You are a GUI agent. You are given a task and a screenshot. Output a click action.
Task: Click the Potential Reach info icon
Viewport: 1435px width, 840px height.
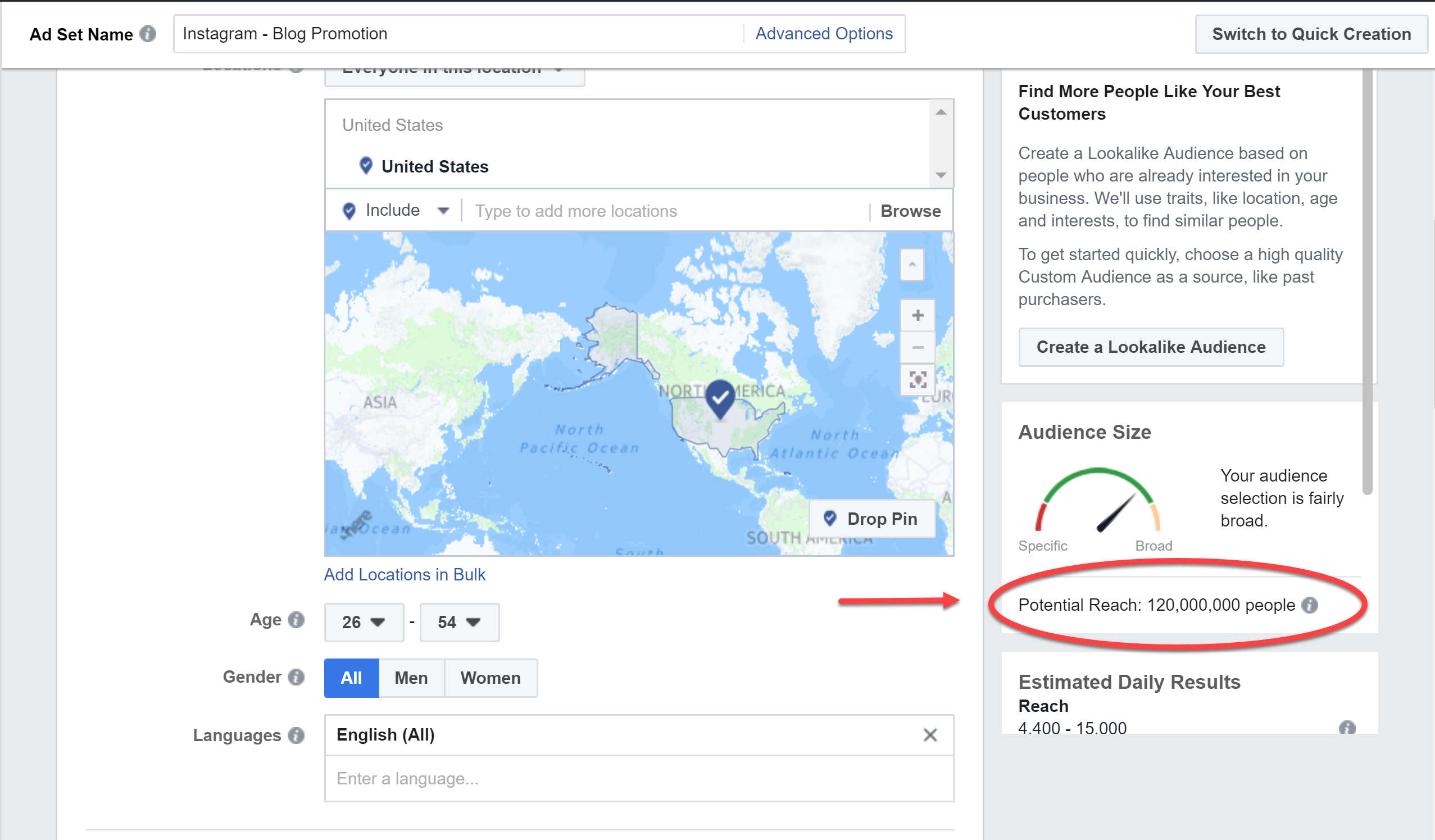[x=1310, y=605]
